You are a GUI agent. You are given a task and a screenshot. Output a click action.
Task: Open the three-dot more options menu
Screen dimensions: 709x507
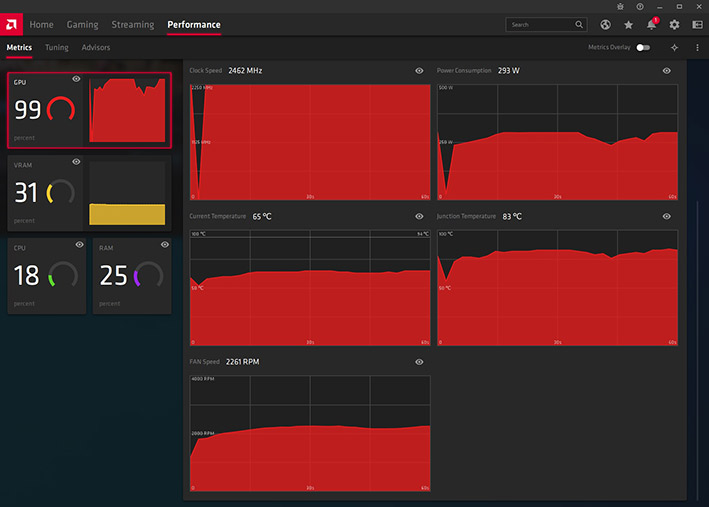[x=697, y=47]
